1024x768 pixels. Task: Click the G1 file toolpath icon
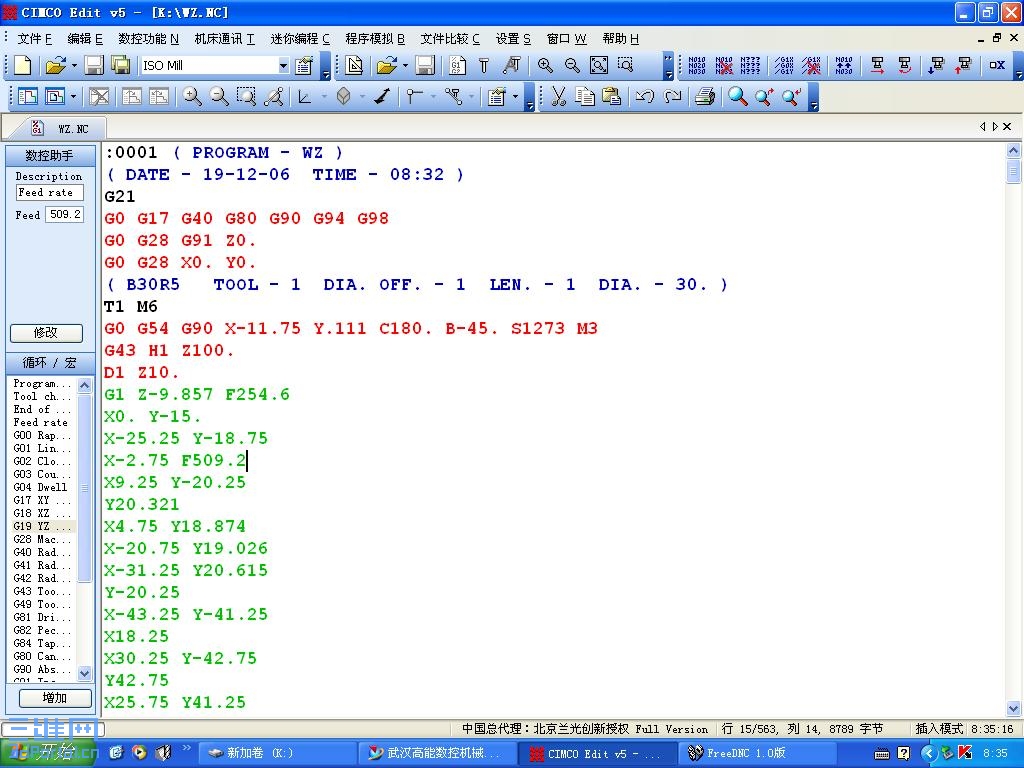pos(456,65)
